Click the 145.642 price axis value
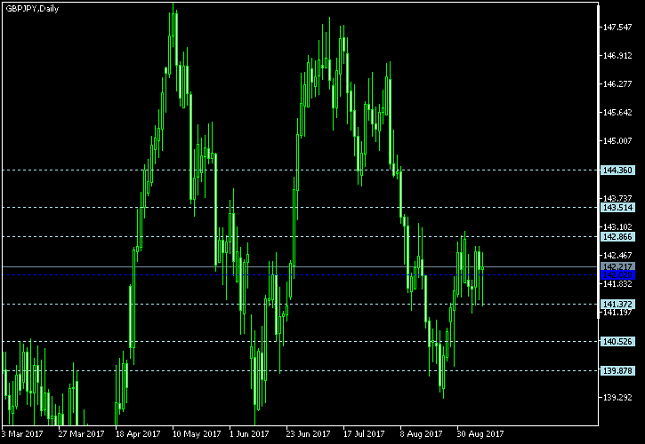The width and height of the screenshot is (645, 444). (x=617, y=112)
